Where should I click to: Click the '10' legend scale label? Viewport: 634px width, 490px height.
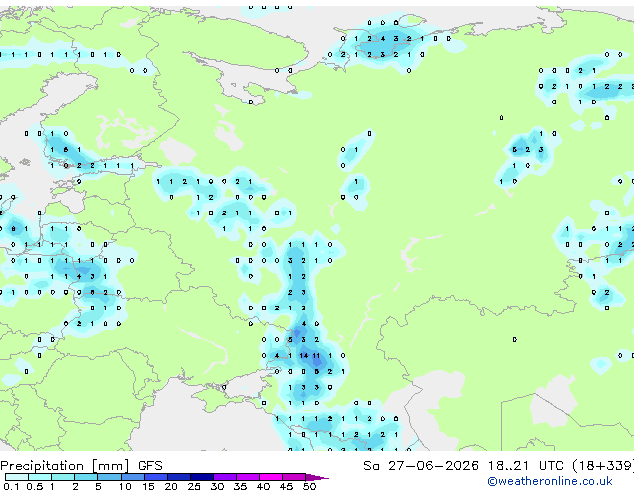click(x=125, y=486)
